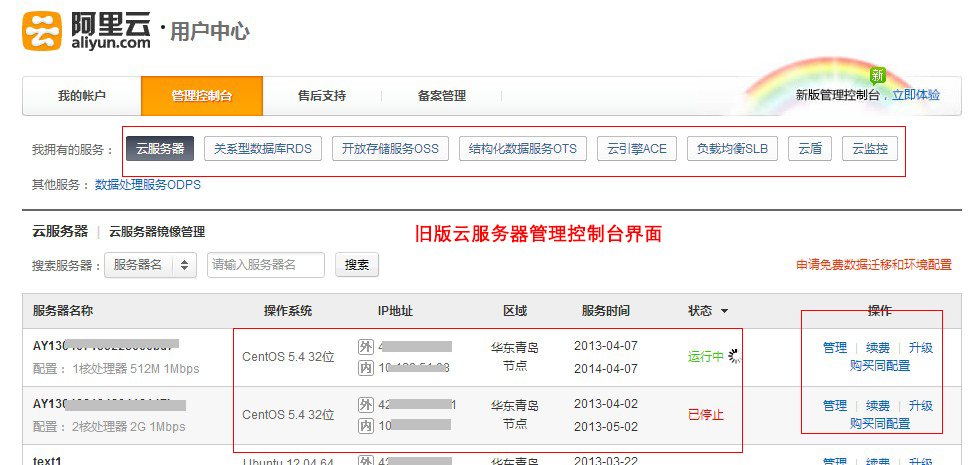The height and width of the screenshot is (465, 975).
Task: Open 开放存储服务OSS service
Action: (390, 149)
